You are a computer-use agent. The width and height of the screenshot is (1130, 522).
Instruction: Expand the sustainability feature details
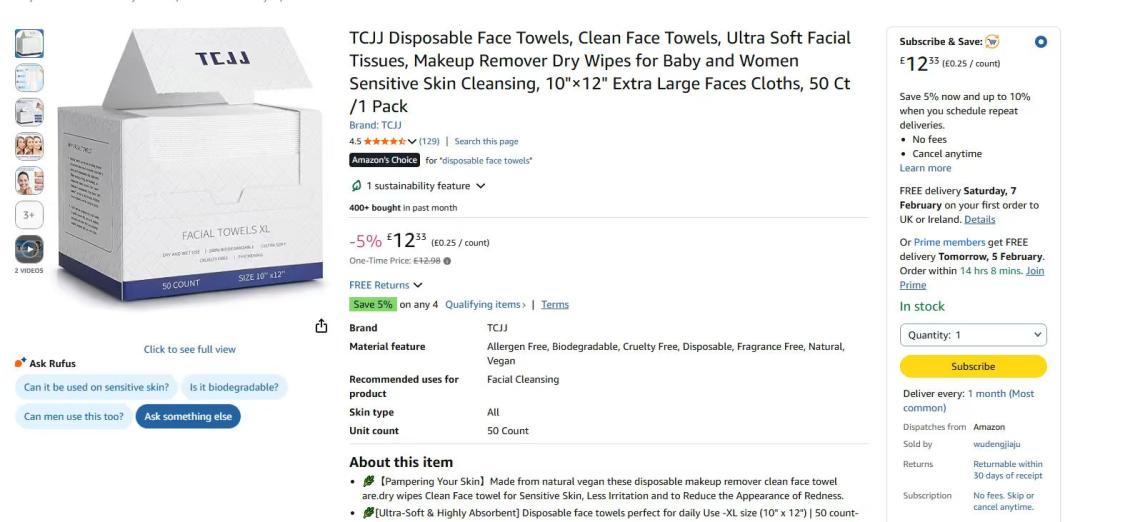(480, 186)
